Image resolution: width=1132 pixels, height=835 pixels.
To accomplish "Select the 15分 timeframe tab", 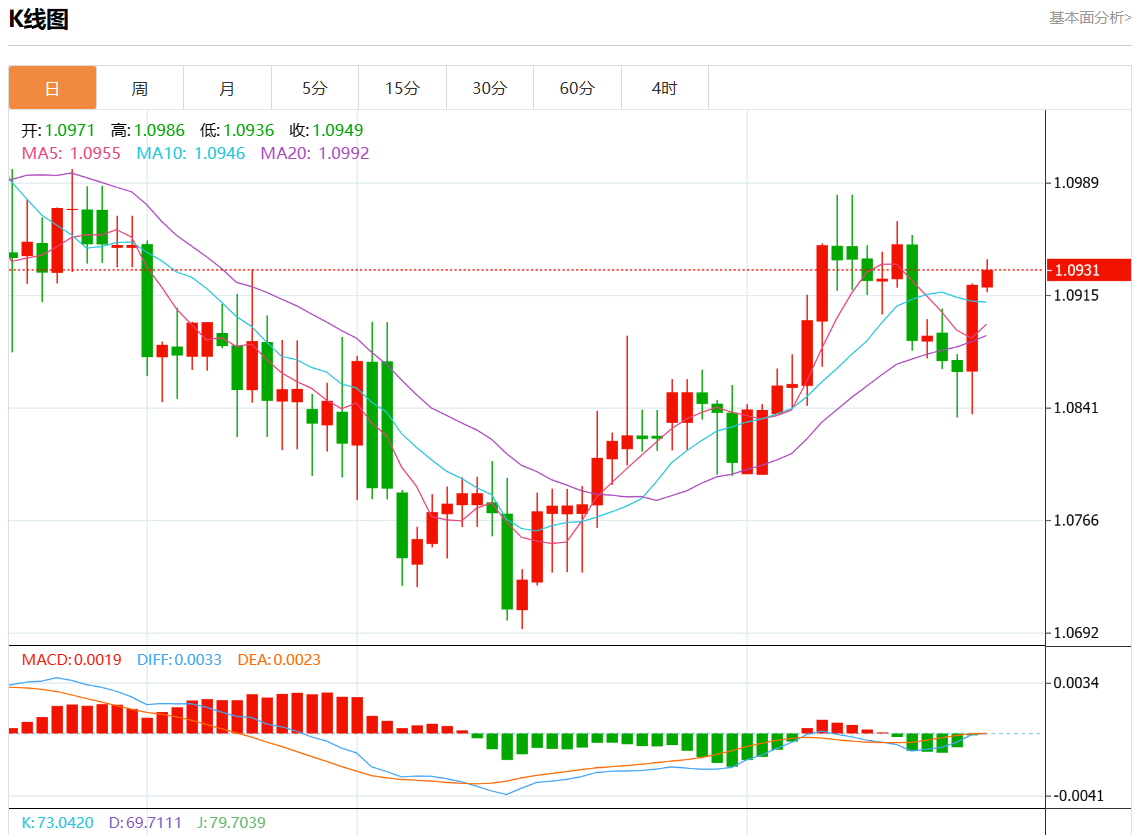I will [402, 88].
